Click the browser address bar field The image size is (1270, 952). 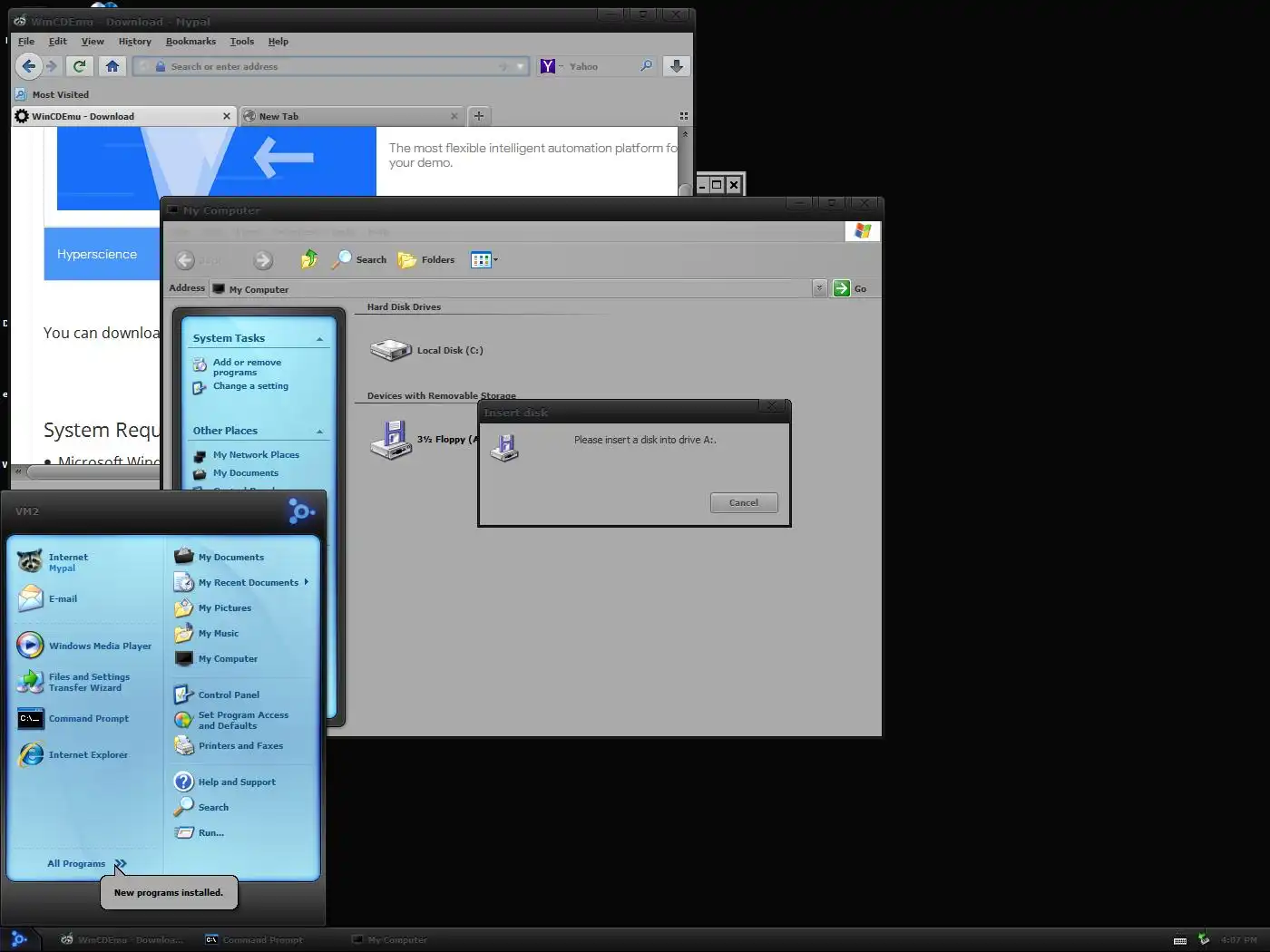tap(331, 66)
